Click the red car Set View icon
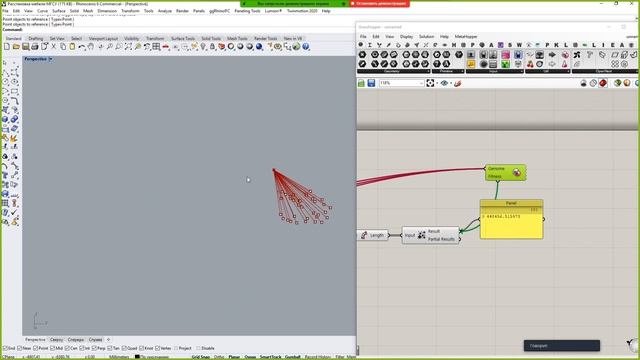 pos(166,47)
